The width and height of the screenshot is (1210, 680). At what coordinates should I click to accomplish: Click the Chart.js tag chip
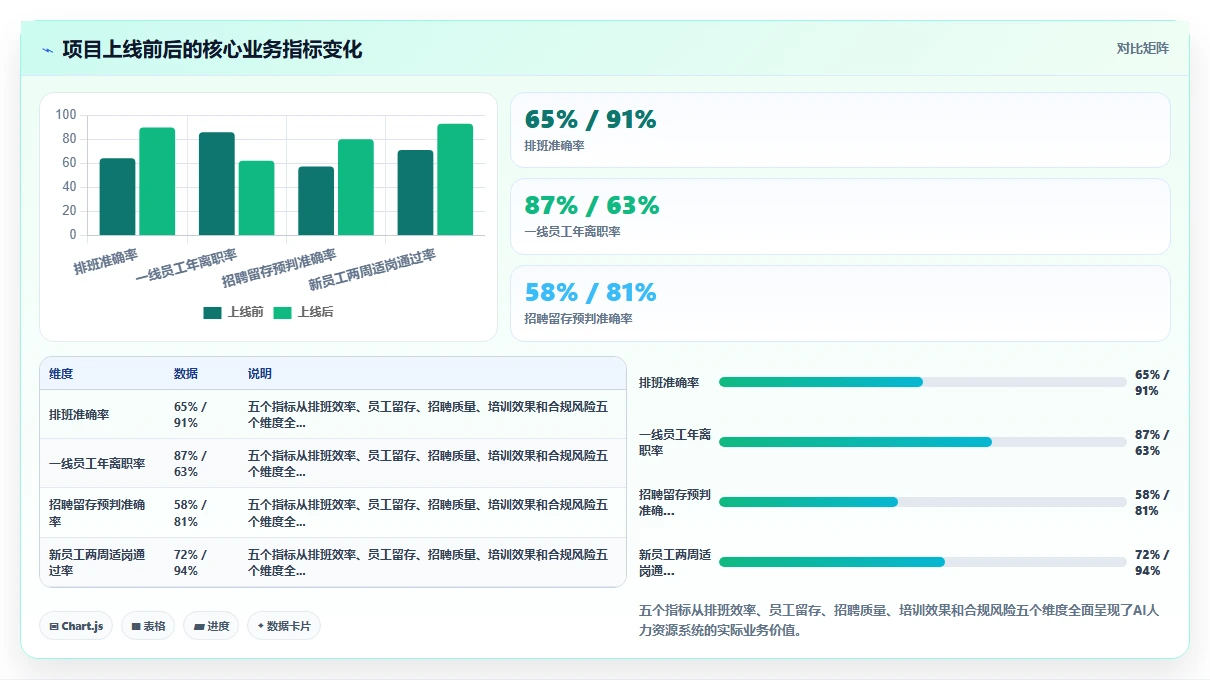76,626
